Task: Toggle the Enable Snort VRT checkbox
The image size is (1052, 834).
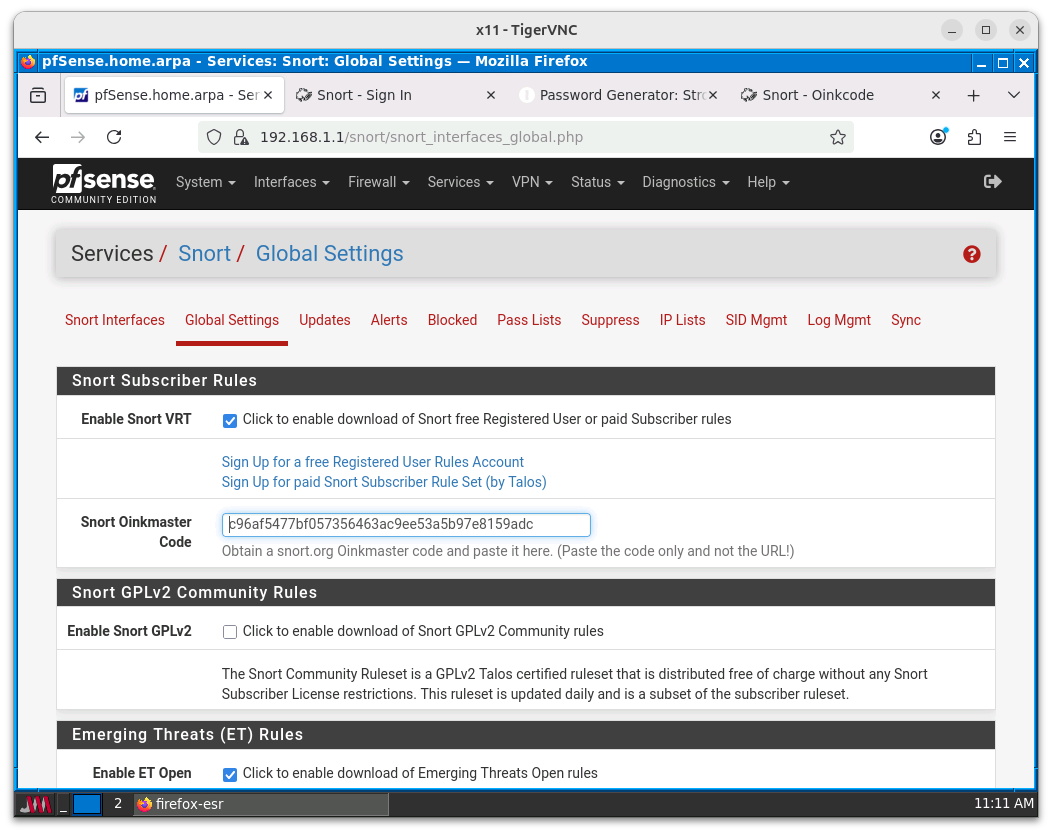Action: (230, 421)
